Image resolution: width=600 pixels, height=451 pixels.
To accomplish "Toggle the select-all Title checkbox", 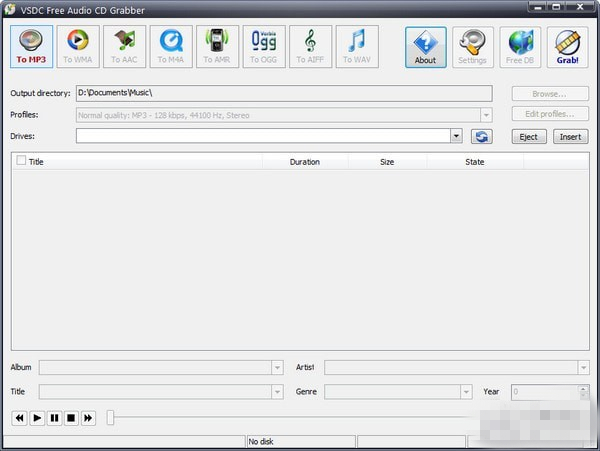I will [x=21, y=160].
